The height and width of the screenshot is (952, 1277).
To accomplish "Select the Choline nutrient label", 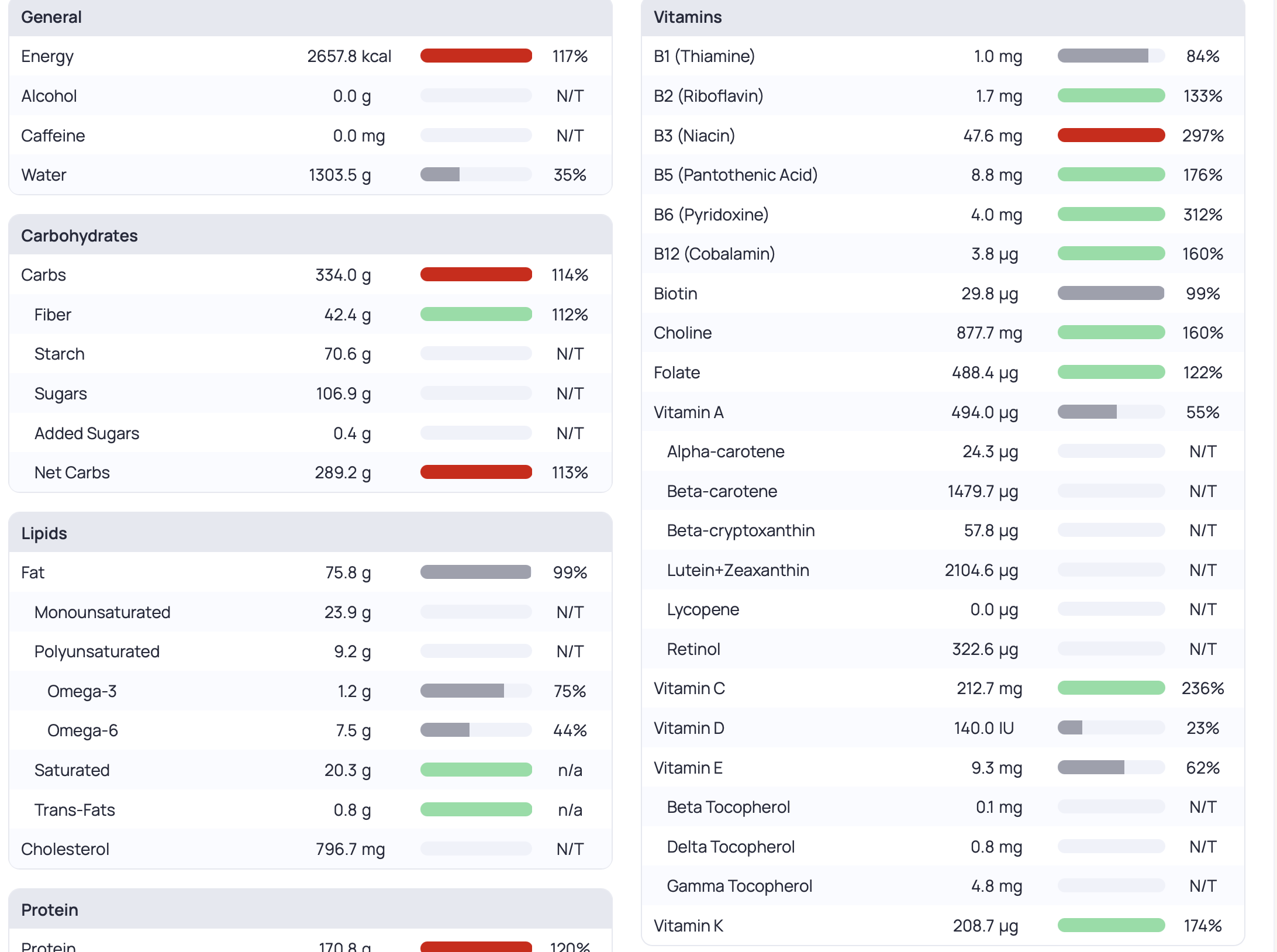I will 682,333.
